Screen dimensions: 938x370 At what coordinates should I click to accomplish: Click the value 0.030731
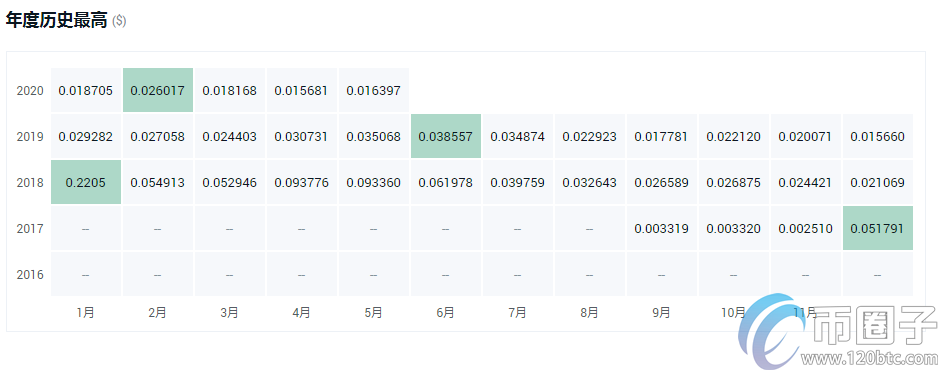(302, 137)
